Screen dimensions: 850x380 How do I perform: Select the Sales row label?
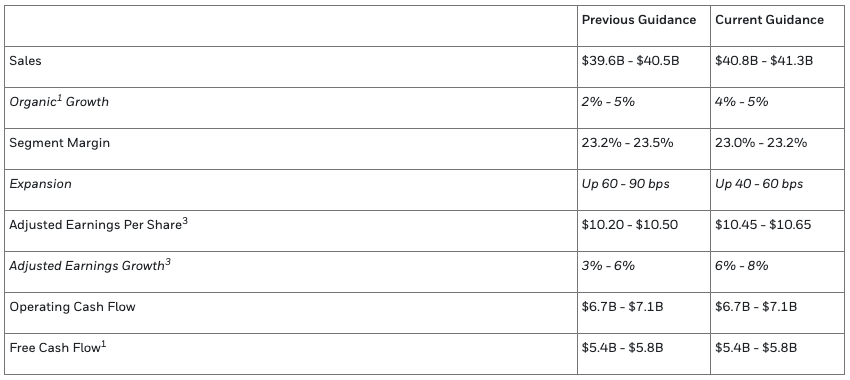(25, 61)
